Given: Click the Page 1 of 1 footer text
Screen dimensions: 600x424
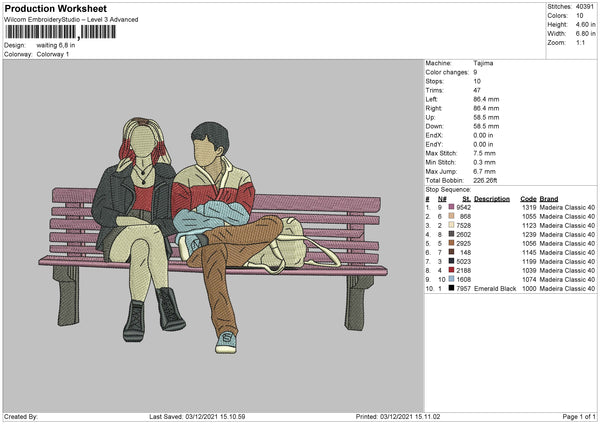Looking at the screenshot, I should point(577,416).
